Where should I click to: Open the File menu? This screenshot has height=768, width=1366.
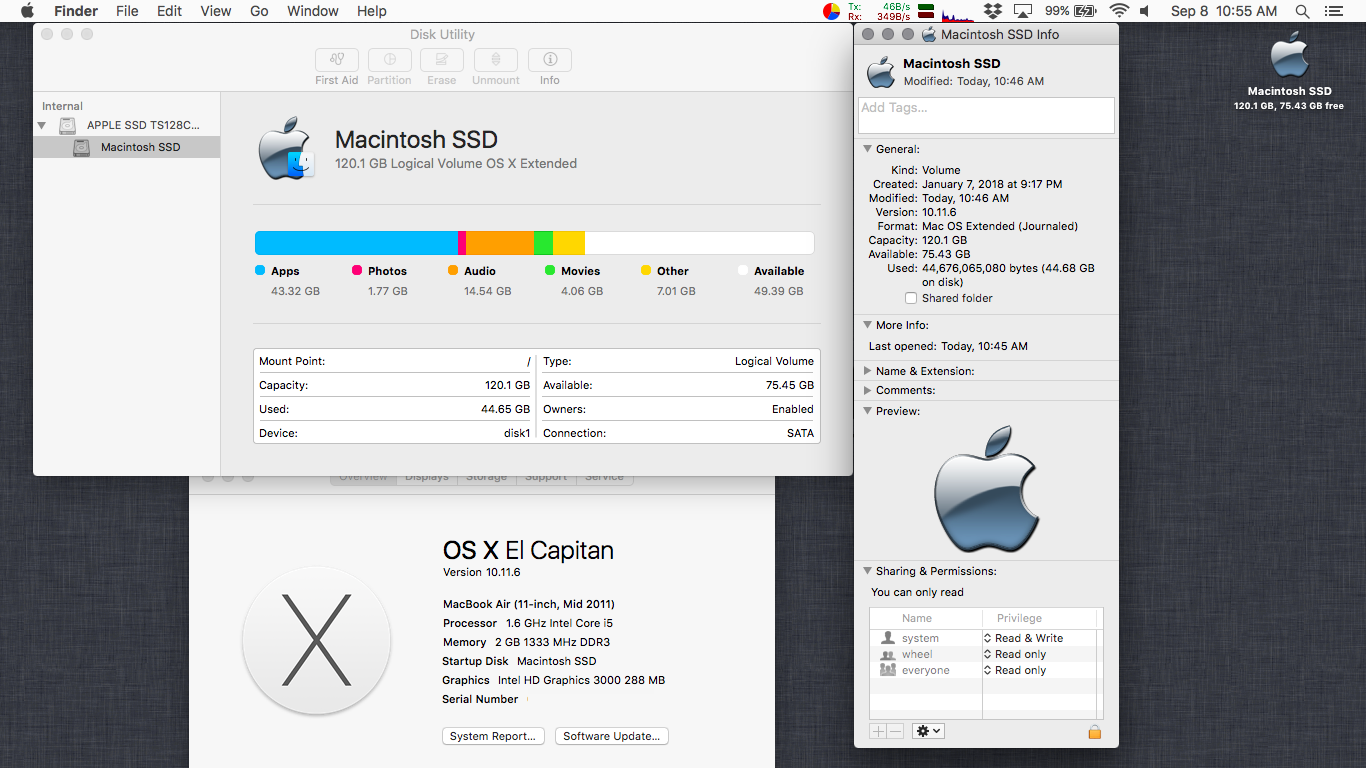(x=127, y=11)
